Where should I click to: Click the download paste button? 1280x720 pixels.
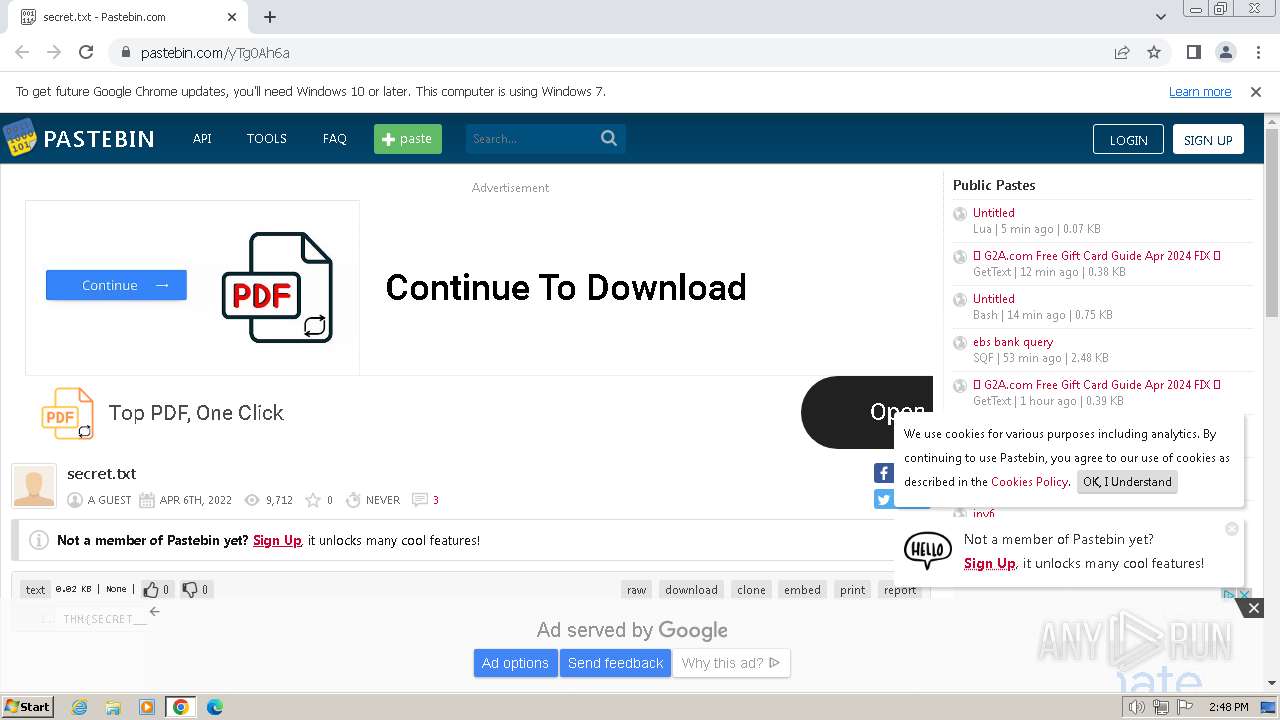tap(692, 590)
